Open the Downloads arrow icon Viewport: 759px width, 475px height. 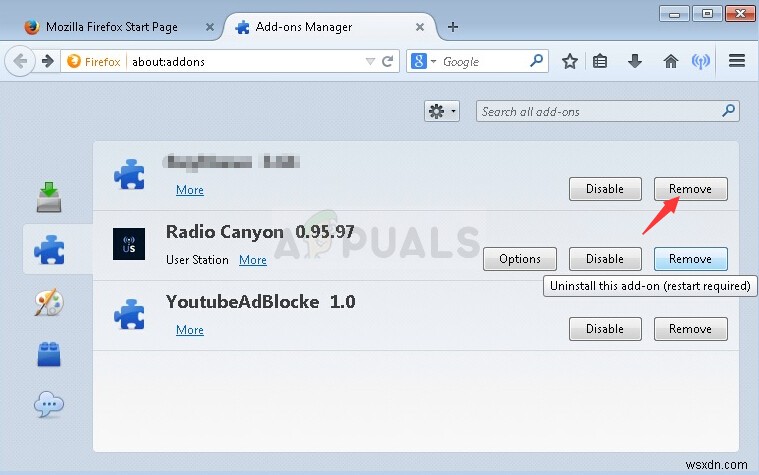point(635,61)
